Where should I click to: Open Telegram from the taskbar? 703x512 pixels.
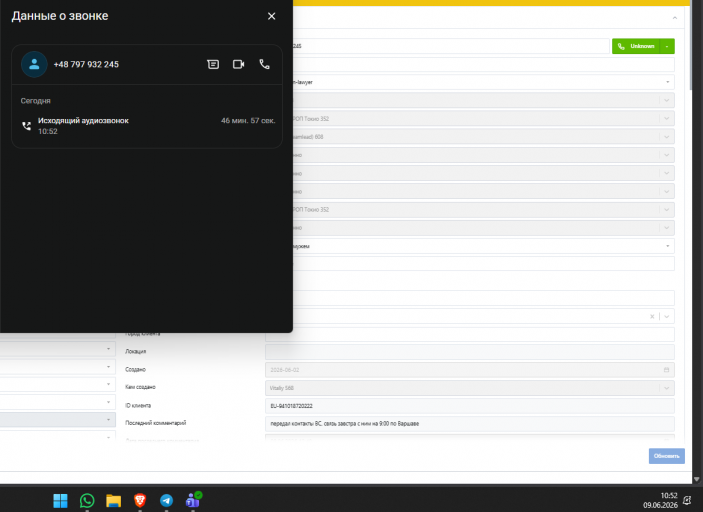(x=166, y=500)
